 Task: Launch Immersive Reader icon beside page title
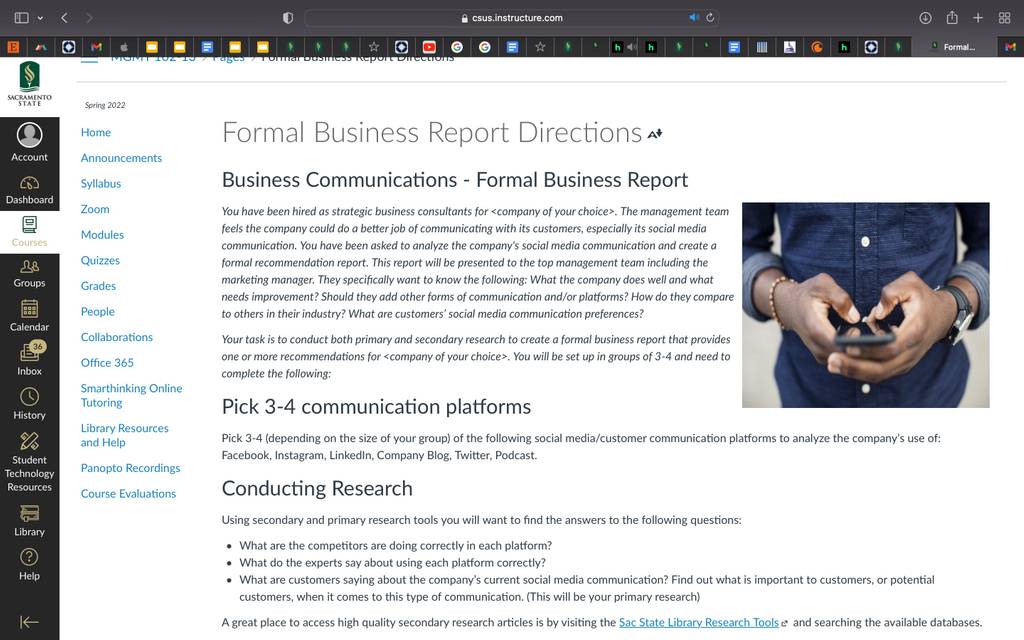pyautogui.click(x=655, y=134)
